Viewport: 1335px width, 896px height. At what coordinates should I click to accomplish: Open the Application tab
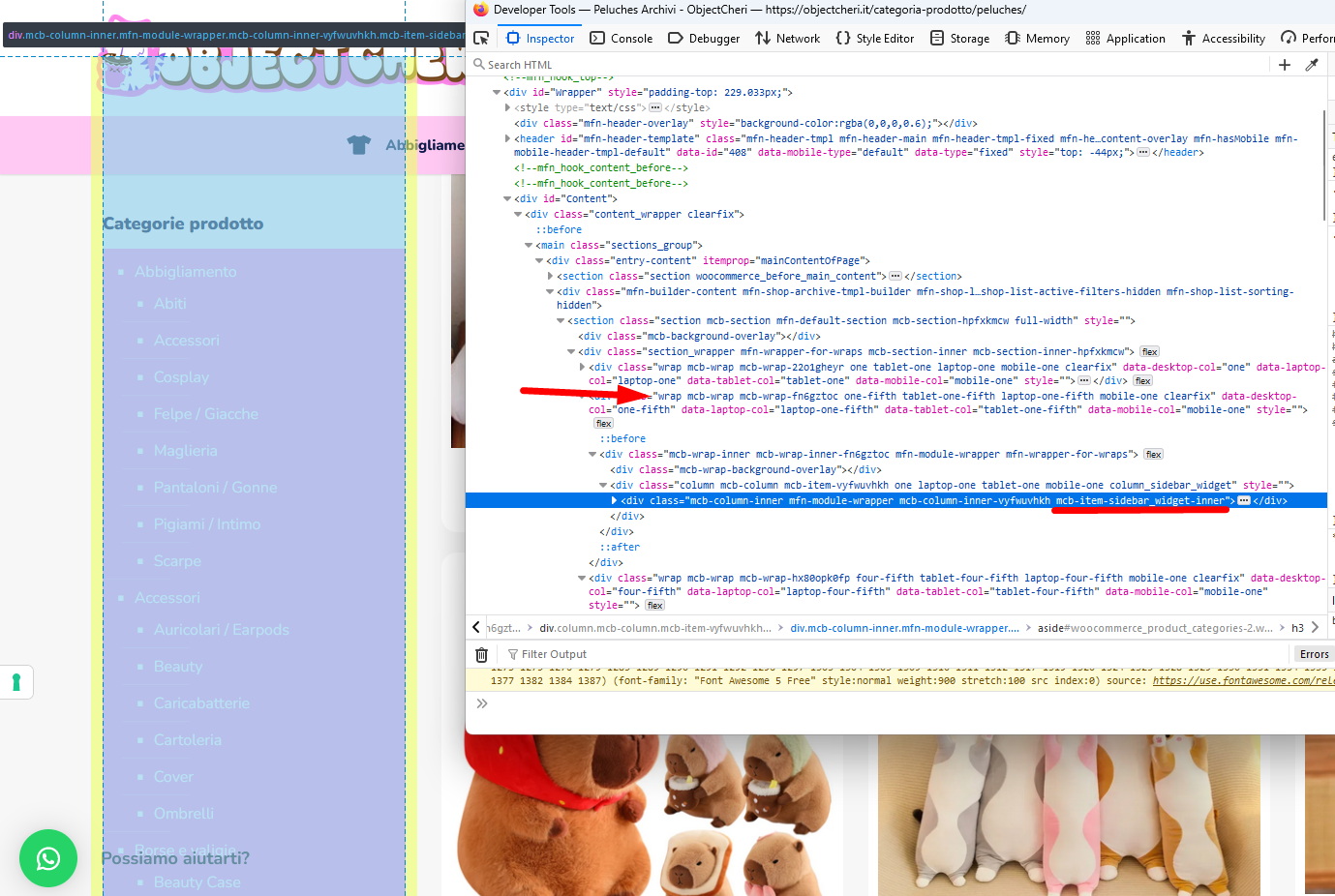tap(1126, 39)
